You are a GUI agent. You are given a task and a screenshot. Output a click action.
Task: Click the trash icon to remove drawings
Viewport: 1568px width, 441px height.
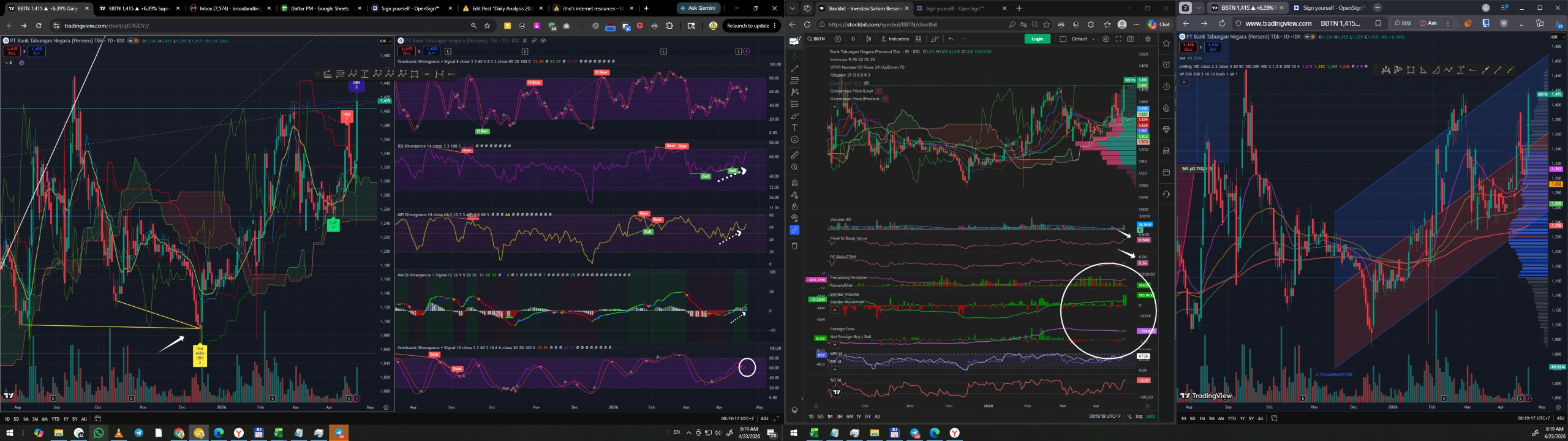pos(794,246)
